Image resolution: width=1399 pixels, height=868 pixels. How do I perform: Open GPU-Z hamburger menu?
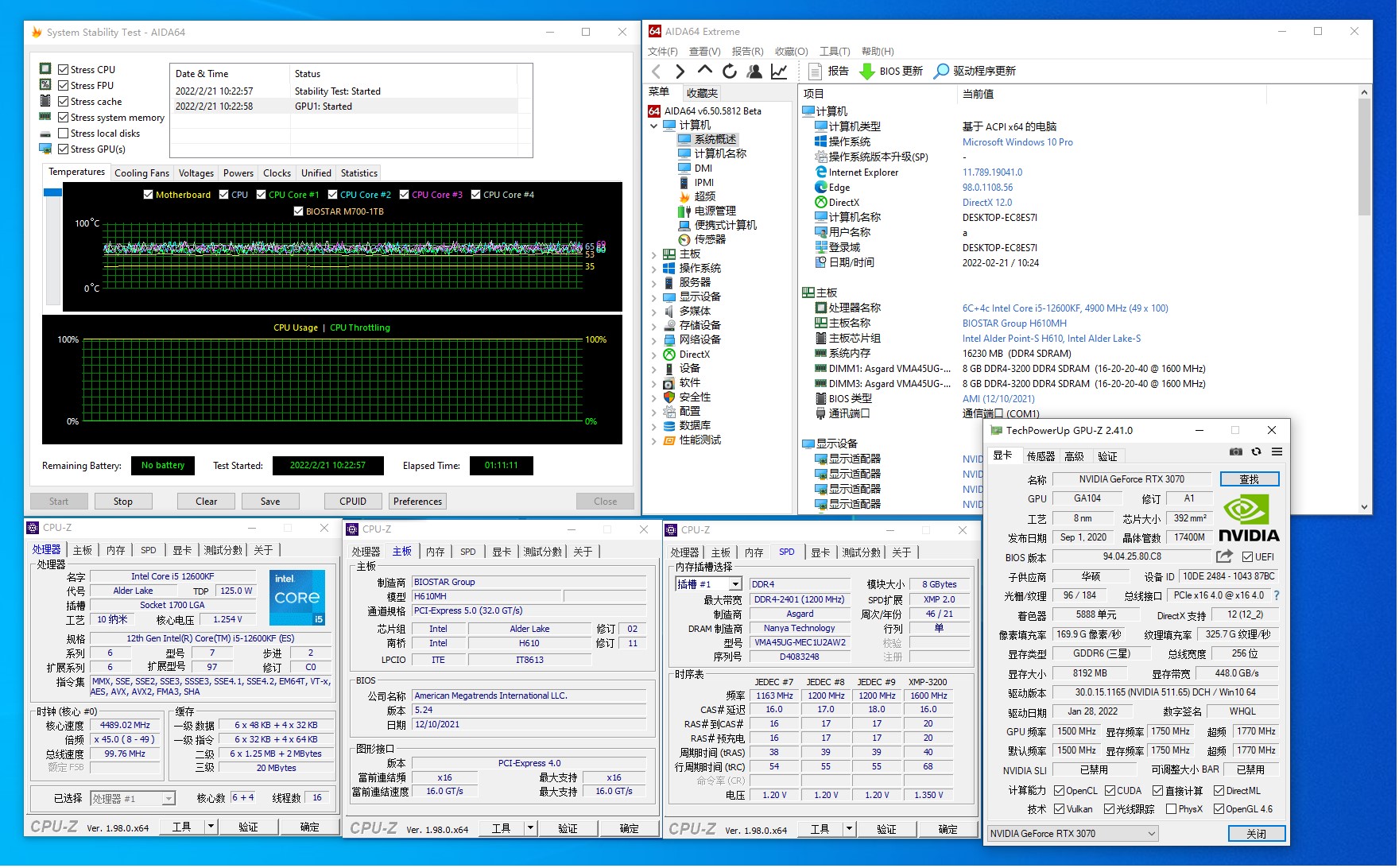pyautogui.click(x=1277, y=451)
